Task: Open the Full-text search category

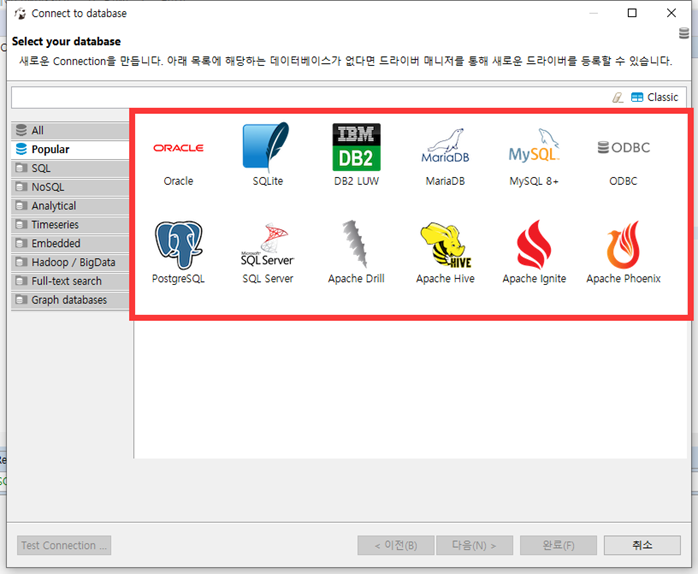Action: (x=70, y=281)
